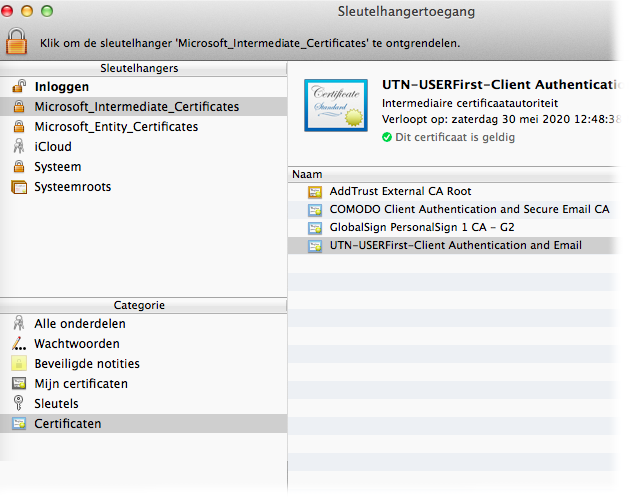Viewport: 629px width, 503px height.
Task: Click the 'Verloopt op' expiry date text
Action: pos(501,120)
